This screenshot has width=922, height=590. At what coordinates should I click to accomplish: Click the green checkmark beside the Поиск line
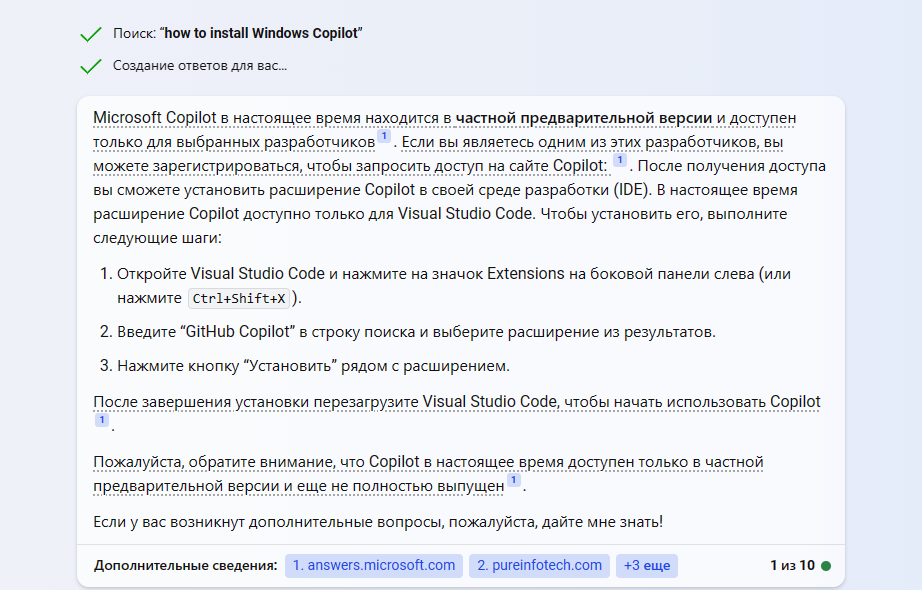(91, 34)
